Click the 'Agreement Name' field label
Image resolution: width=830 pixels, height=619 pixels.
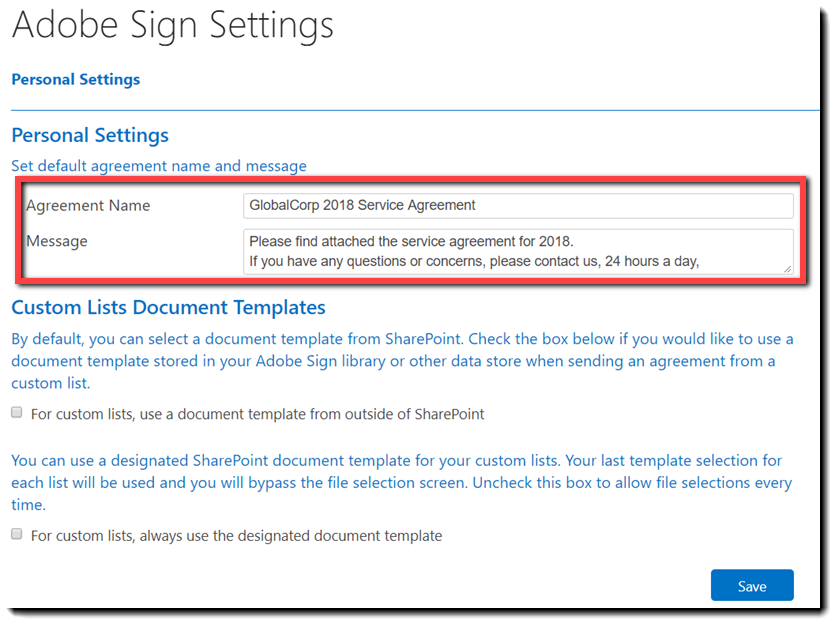click(x=88, y=205)
